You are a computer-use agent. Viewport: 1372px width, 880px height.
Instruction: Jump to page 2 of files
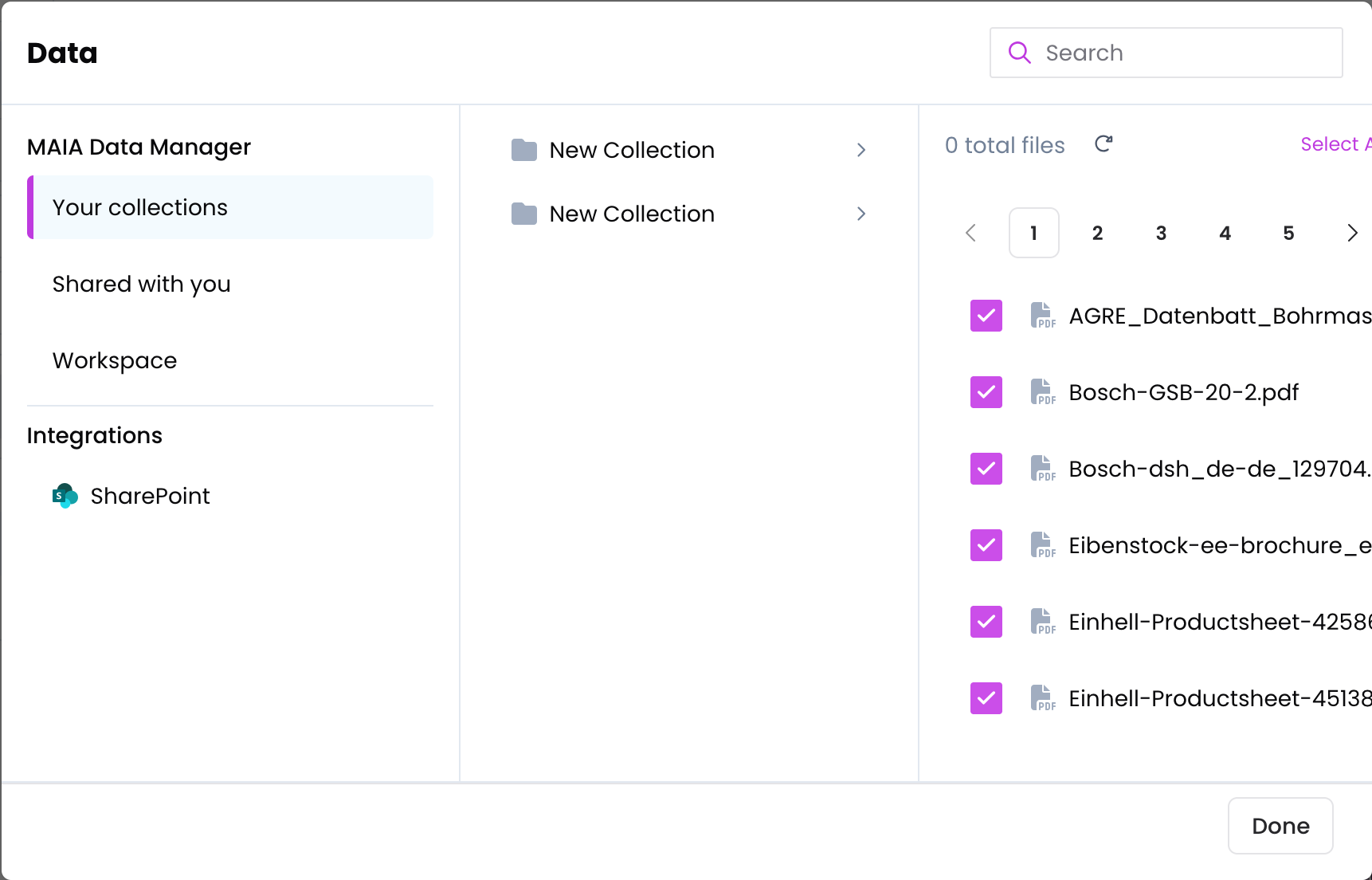click(x=1098, y=233)
